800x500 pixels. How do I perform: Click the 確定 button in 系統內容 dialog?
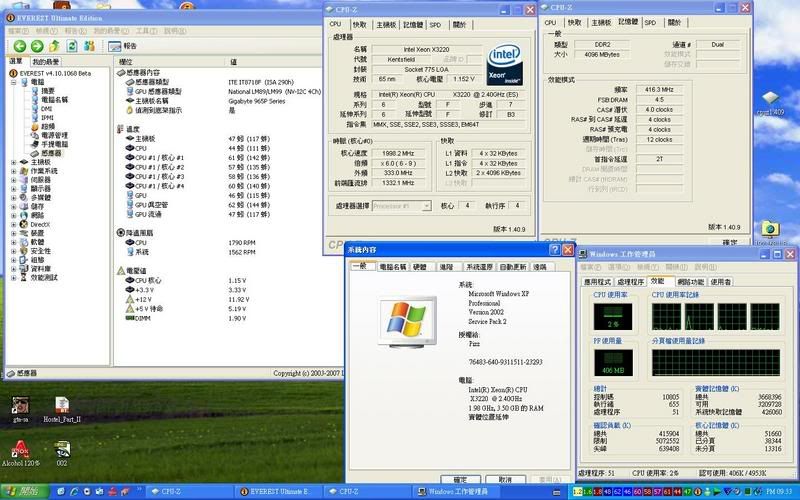click(x=460, y=480)
